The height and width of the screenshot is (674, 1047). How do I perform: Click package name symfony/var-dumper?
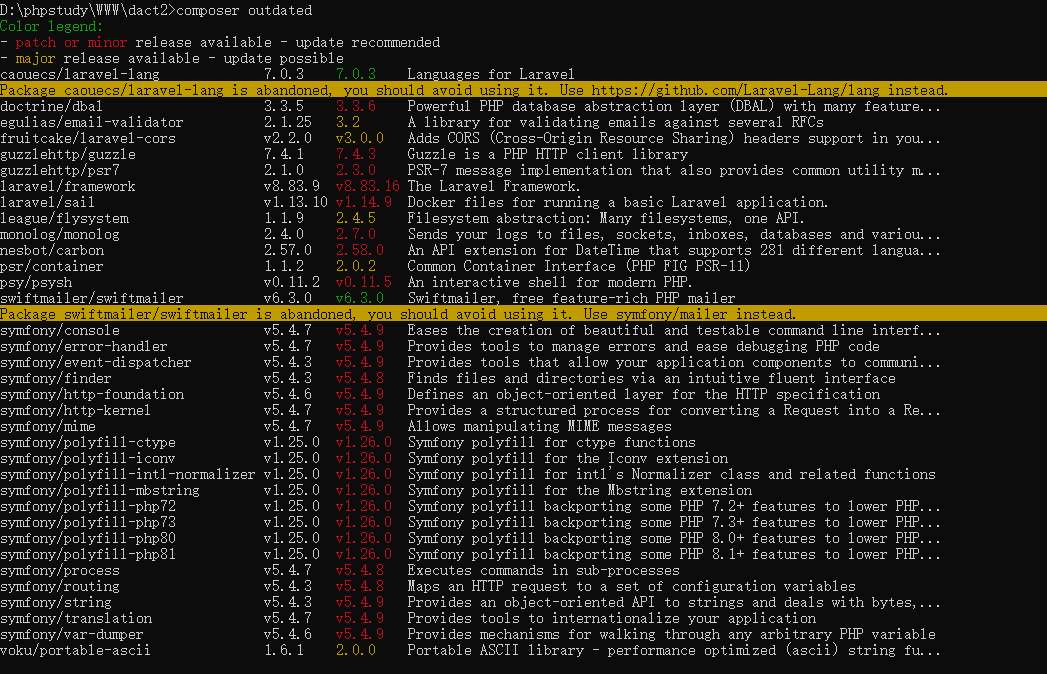(71, 635)
